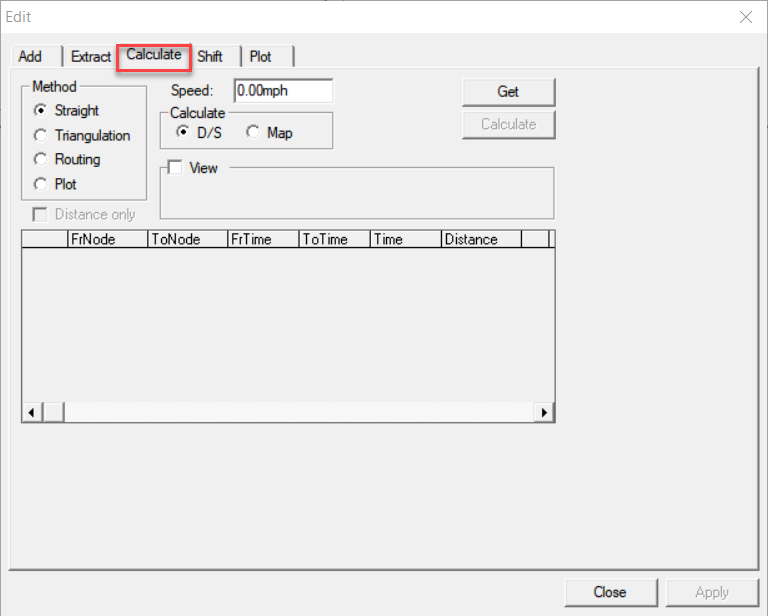The width and height of the screenshot is (768, 616).
Task: Open the Extract tab
Action: coord(91,56)
